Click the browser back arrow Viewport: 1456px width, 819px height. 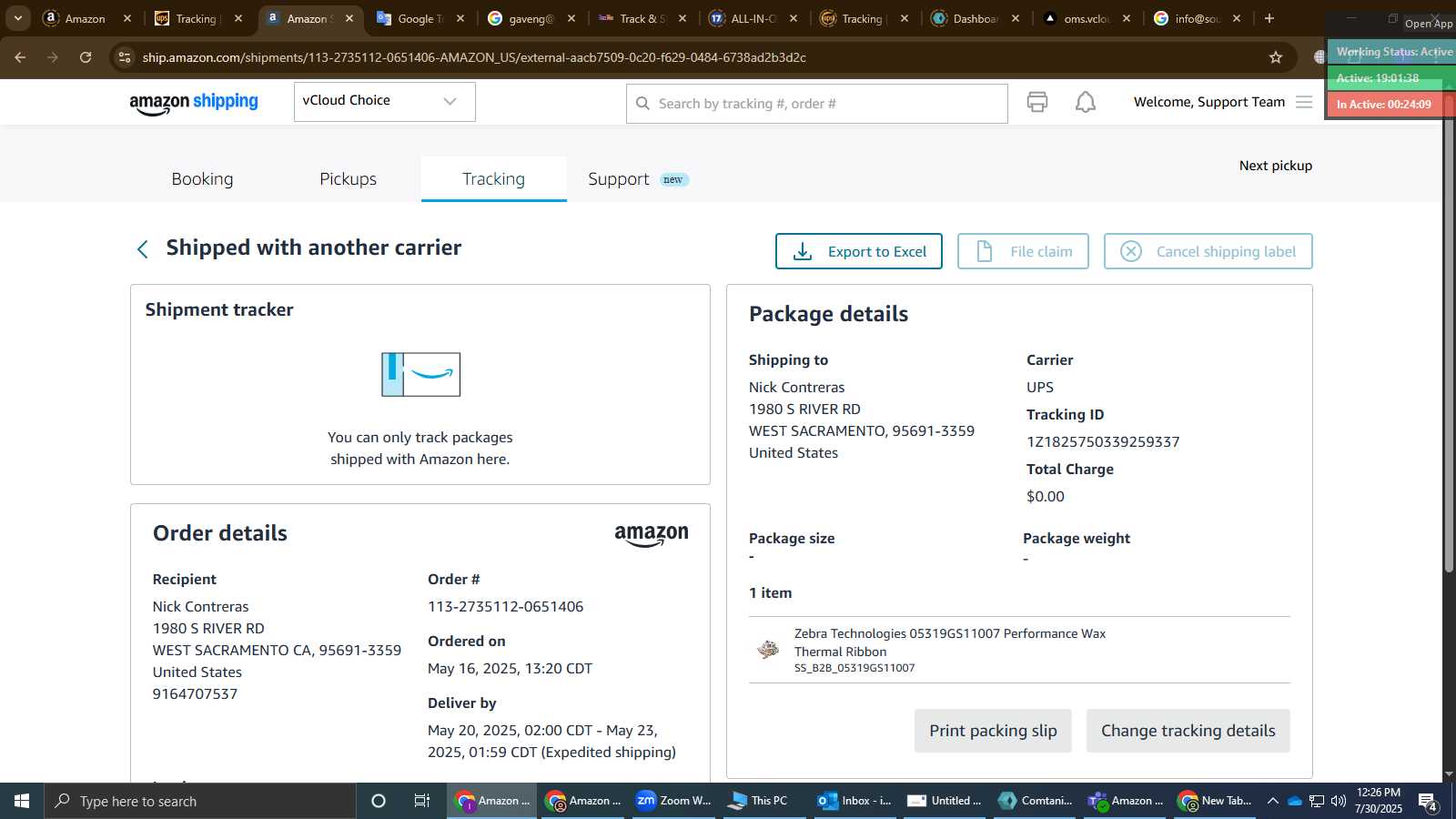tap(20, 57)
